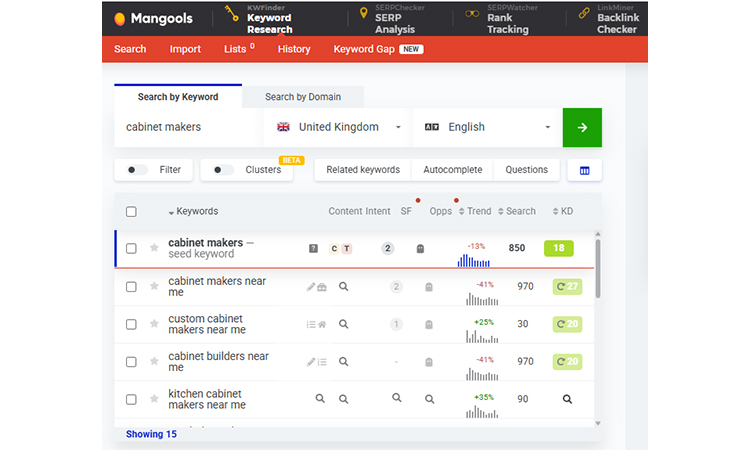The image size is (750, 450).
Task: Click the keyword input field
Action: click(188, 127)
